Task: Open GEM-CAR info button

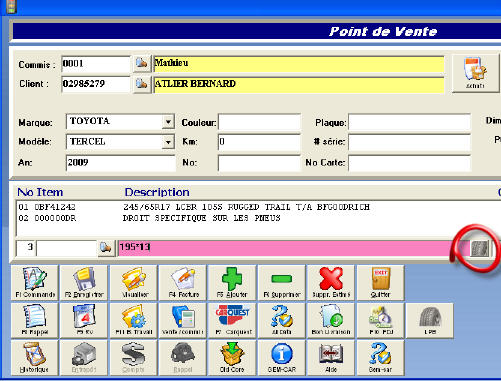Action: point(281,358)
